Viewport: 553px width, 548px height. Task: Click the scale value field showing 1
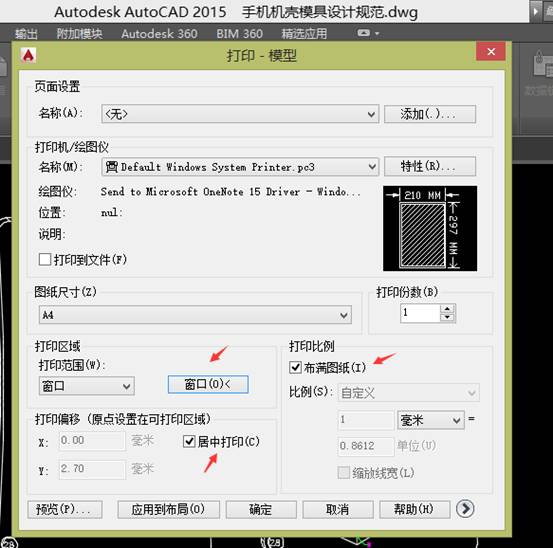[x=366, y=420]
